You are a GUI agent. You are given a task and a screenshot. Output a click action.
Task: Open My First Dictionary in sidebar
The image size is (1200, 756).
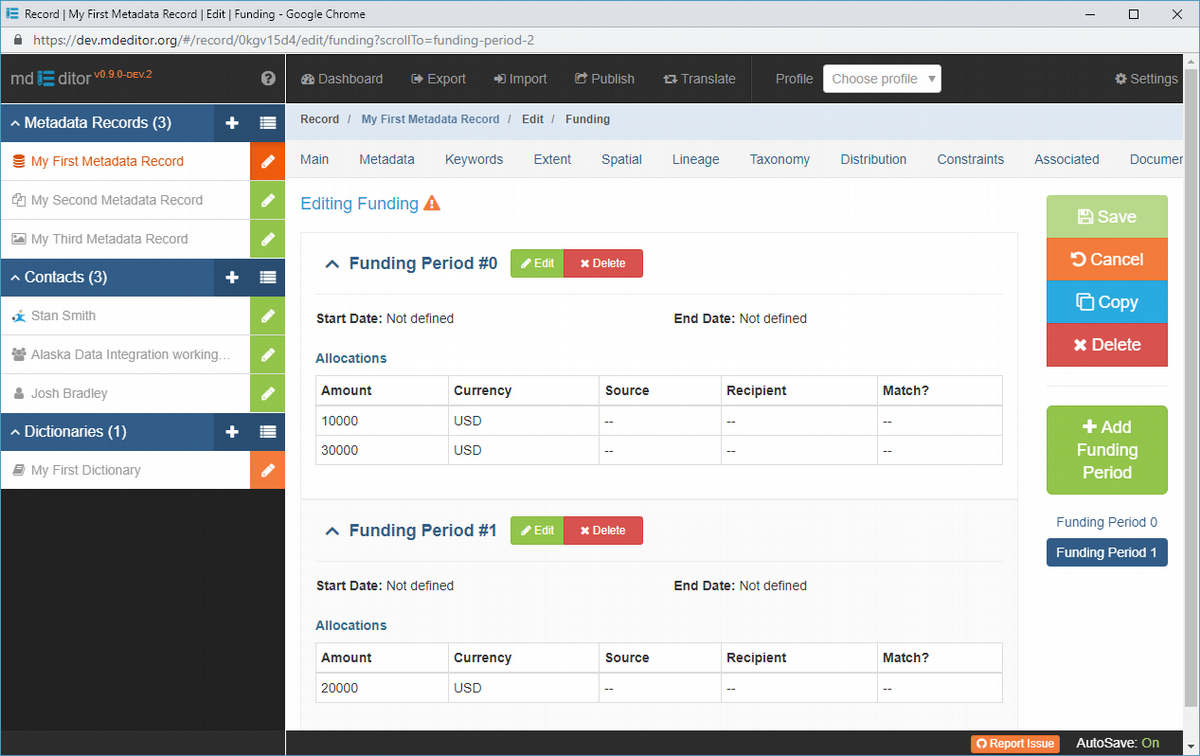86,470
